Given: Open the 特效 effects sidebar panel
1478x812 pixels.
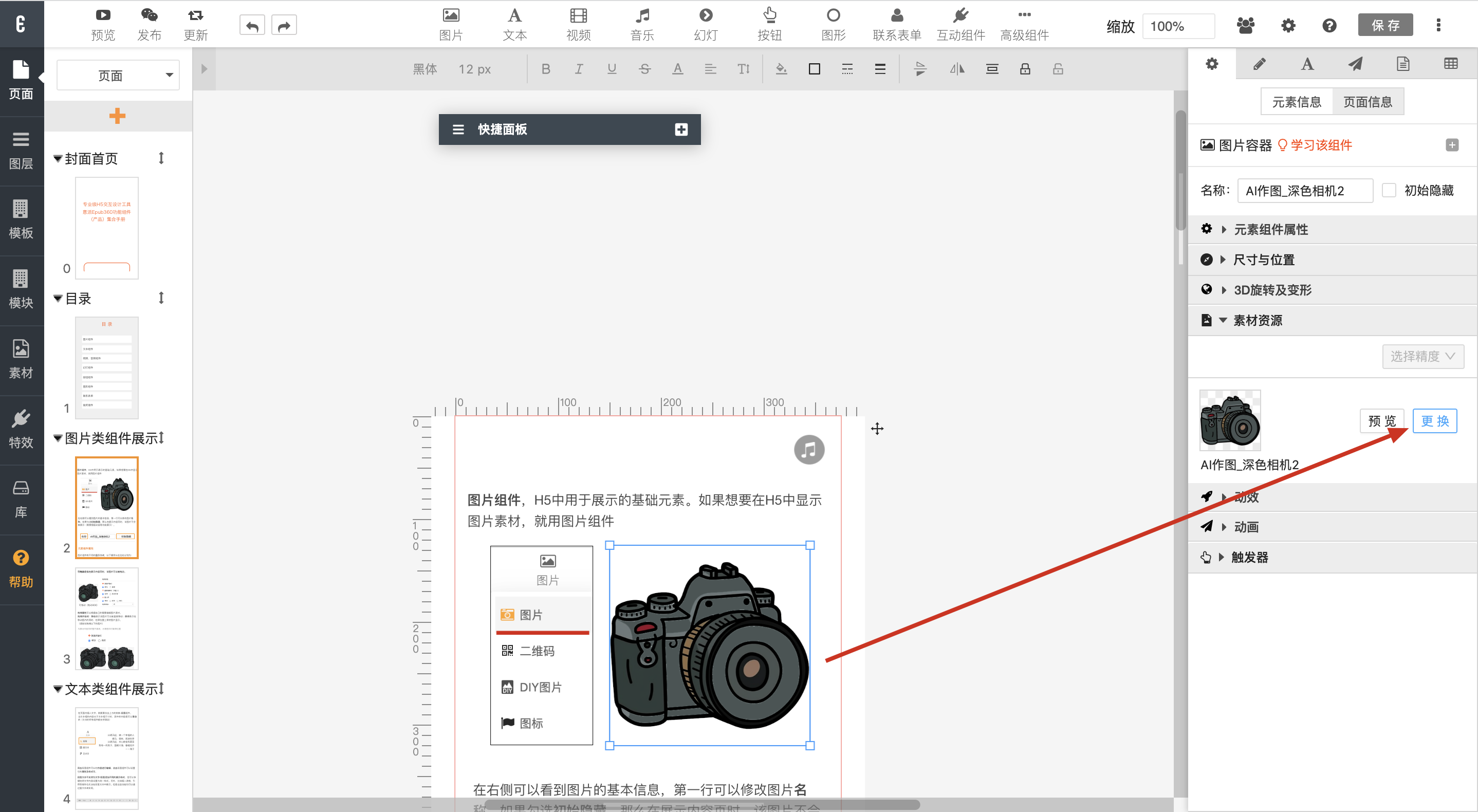Looking at the screenshot, I should 21,429.
